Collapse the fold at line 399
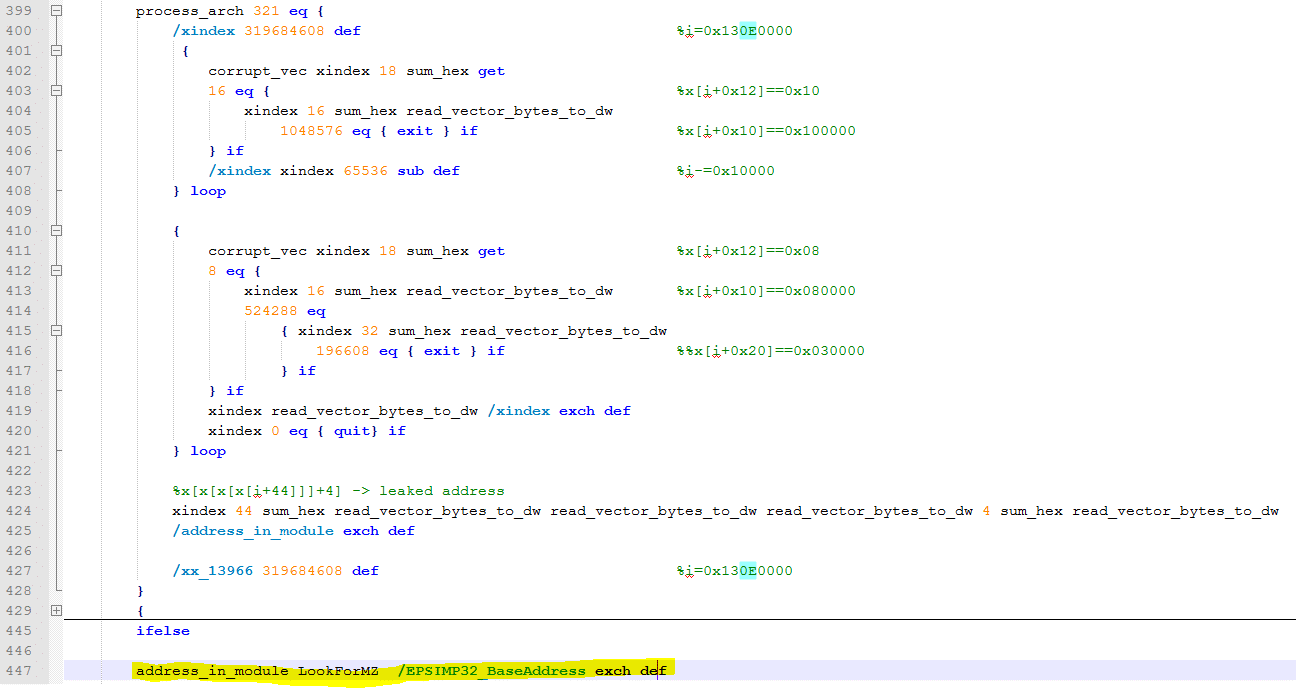The image size is (1296, 688). click(x=56, y=11)
